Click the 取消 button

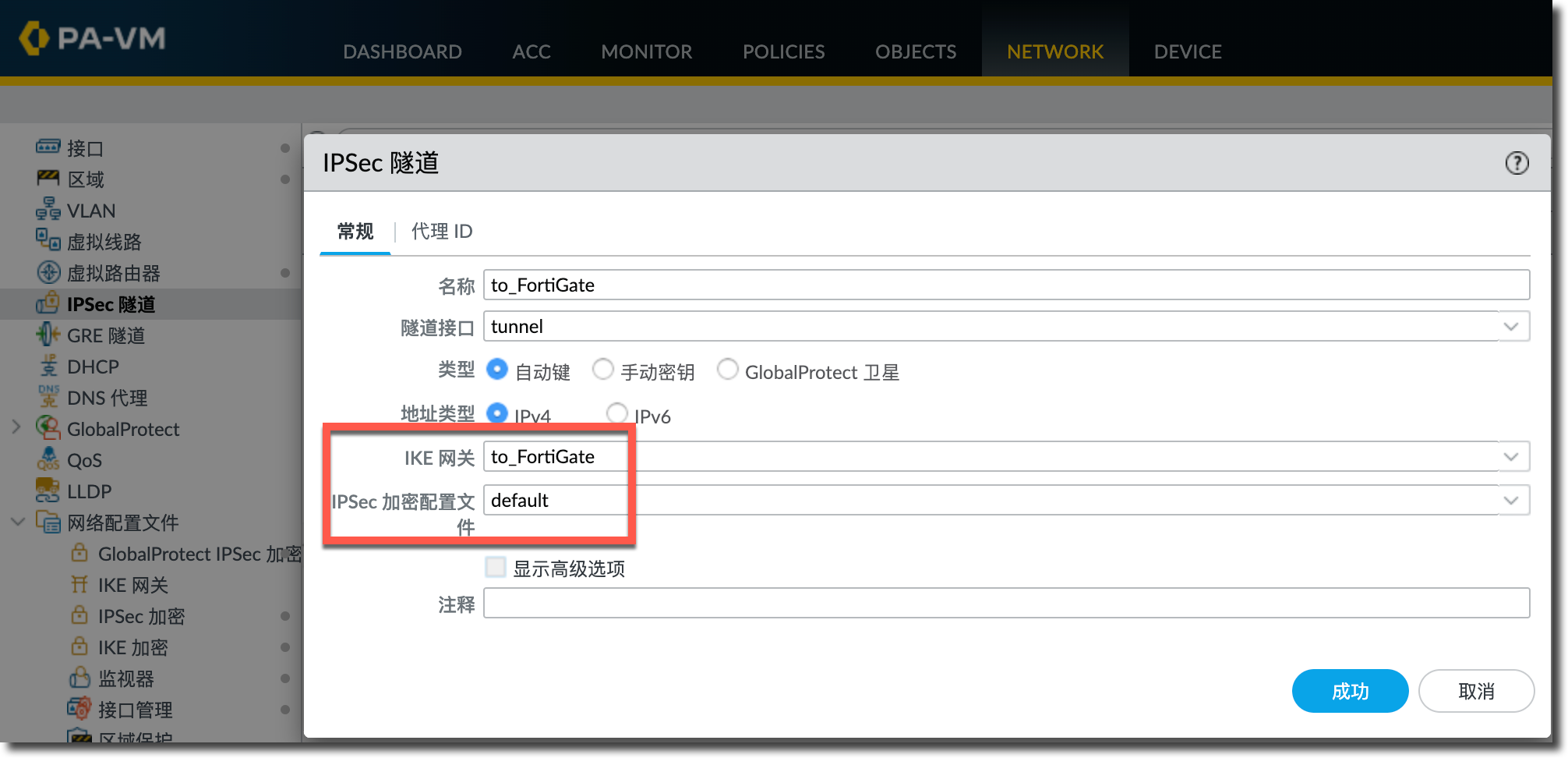click(1475, 691)
